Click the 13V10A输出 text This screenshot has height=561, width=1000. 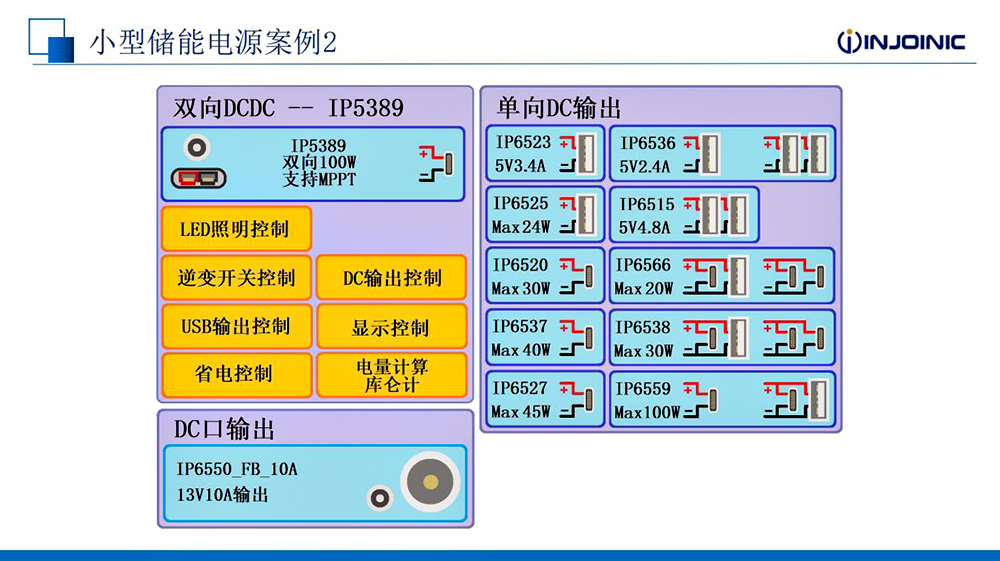(223, 495)
